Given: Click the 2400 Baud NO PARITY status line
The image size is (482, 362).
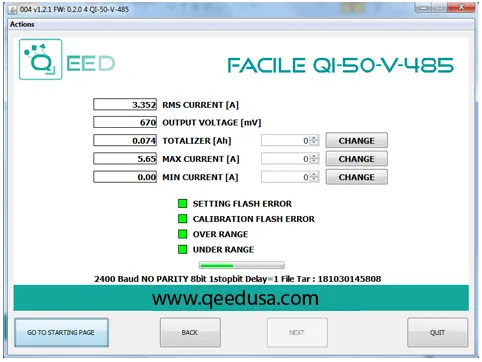Looking at the screenshot, I should pos(238,279).
